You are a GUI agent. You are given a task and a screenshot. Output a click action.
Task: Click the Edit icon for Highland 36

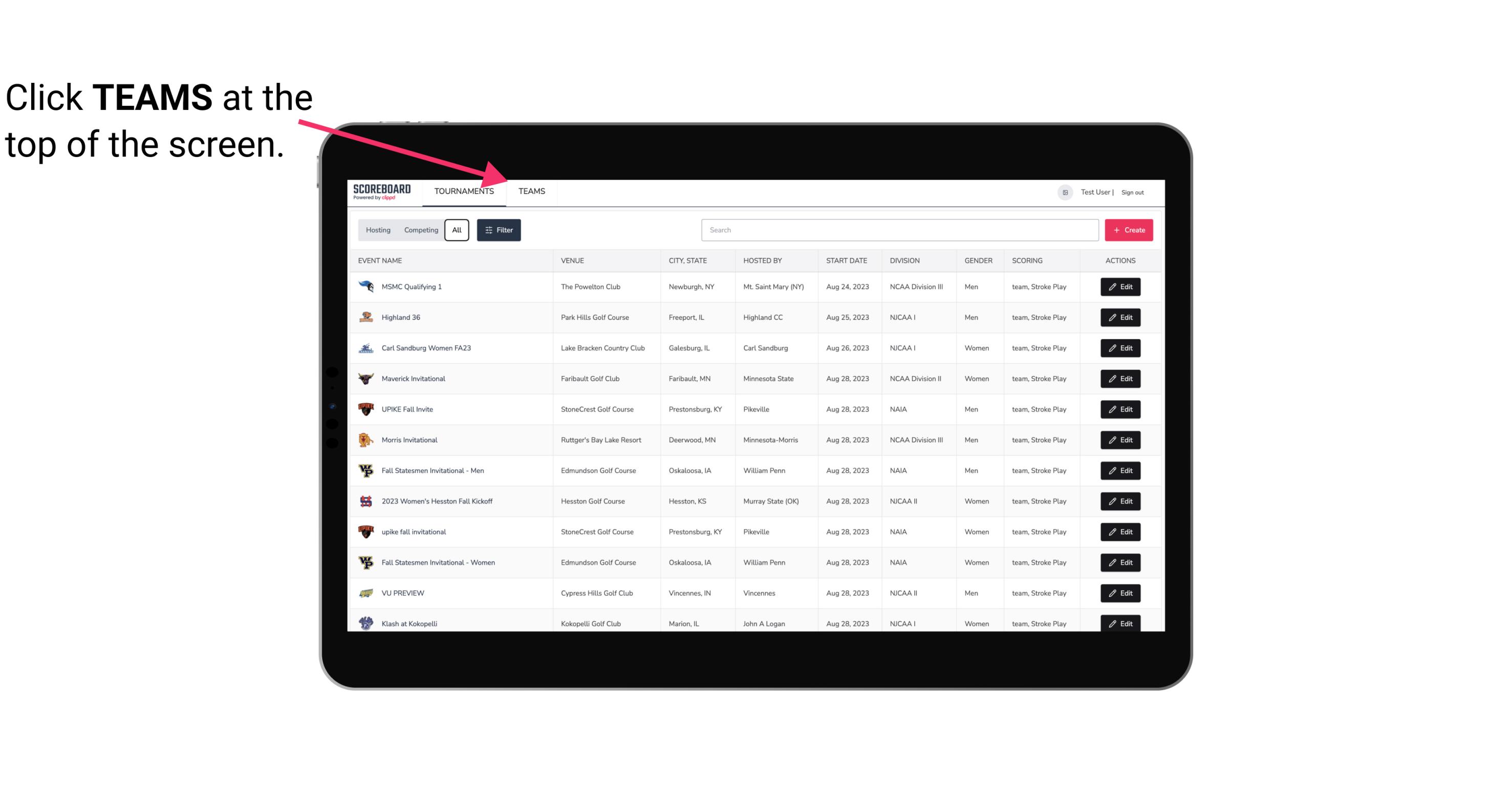tap(1120, 317)
